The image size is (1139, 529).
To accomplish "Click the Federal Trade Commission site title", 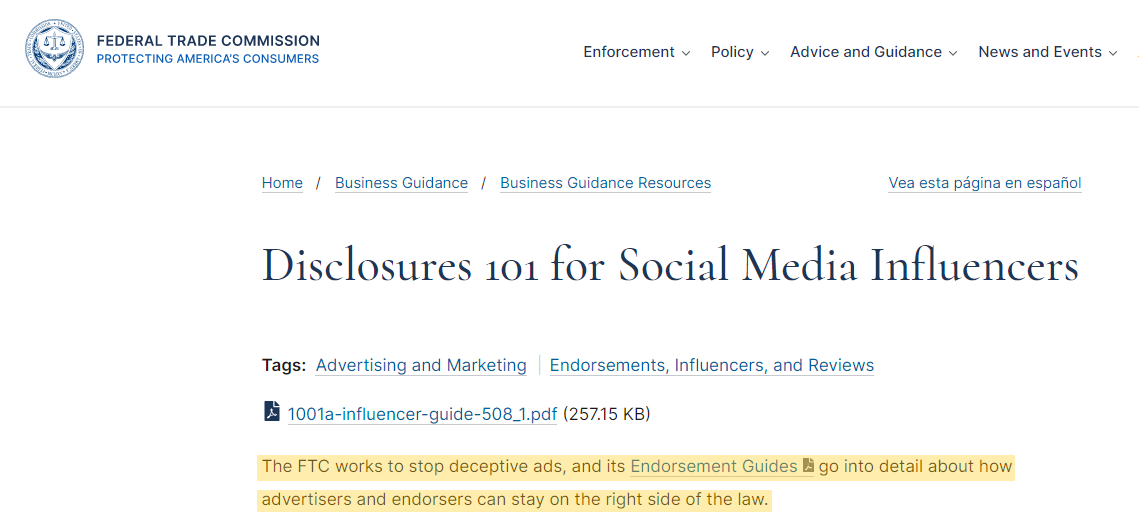I will pos(208,41).
